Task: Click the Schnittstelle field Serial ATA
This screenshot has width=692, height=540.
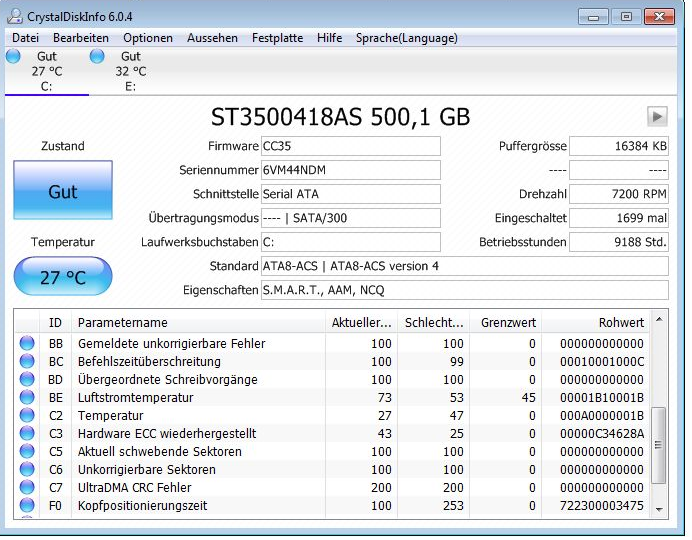Action: [x=350, y=194]
